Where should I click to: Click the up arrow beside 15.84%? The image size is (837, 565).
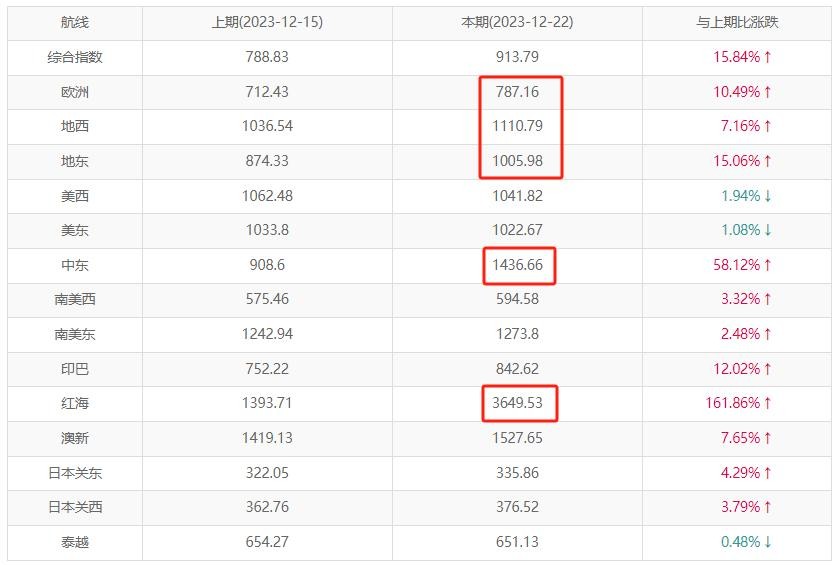click(x=768, y=57)
